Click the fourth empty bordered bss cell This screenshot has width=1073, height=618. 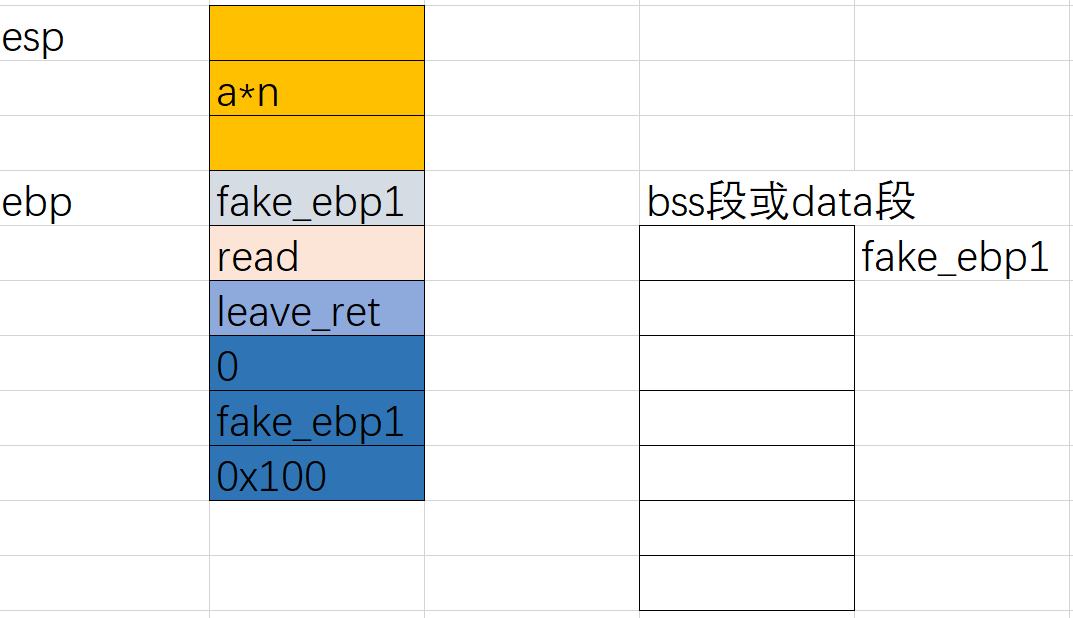tap(746, 418)
